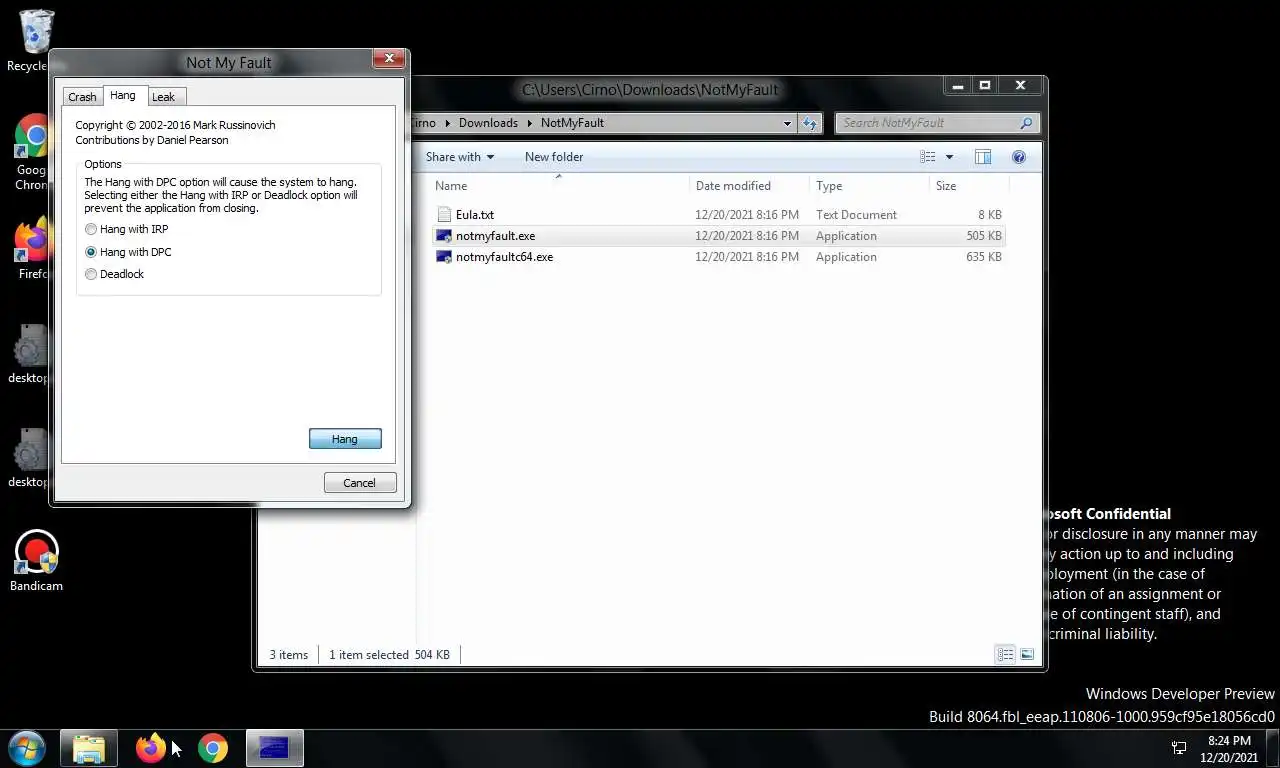Focus the Search NotMyFault field
This screenshot has width=1280, height=768.
click(x=937, y=123)
